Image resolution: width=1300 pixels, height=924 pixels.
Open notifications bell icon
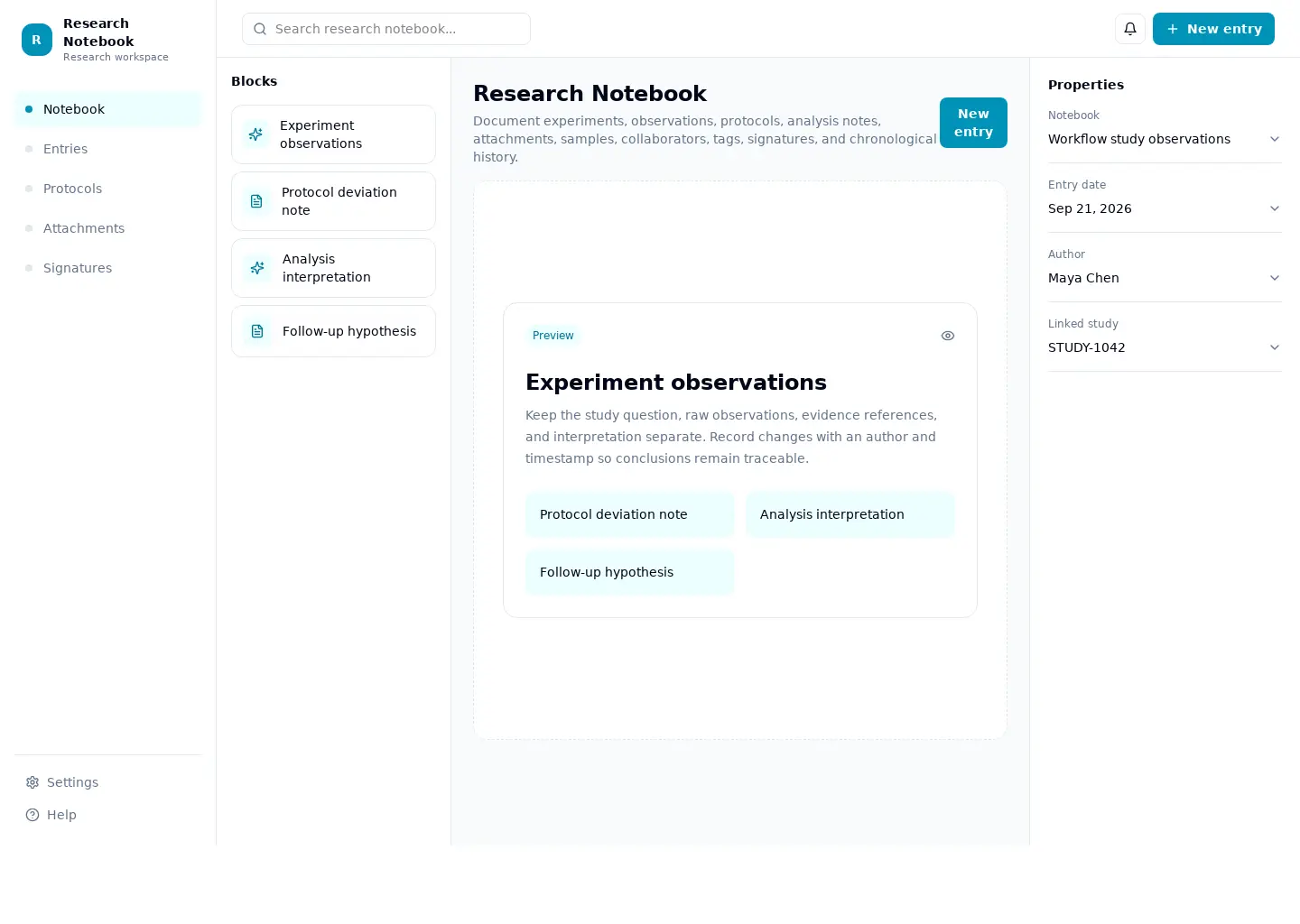click(x=1130, y=29)
